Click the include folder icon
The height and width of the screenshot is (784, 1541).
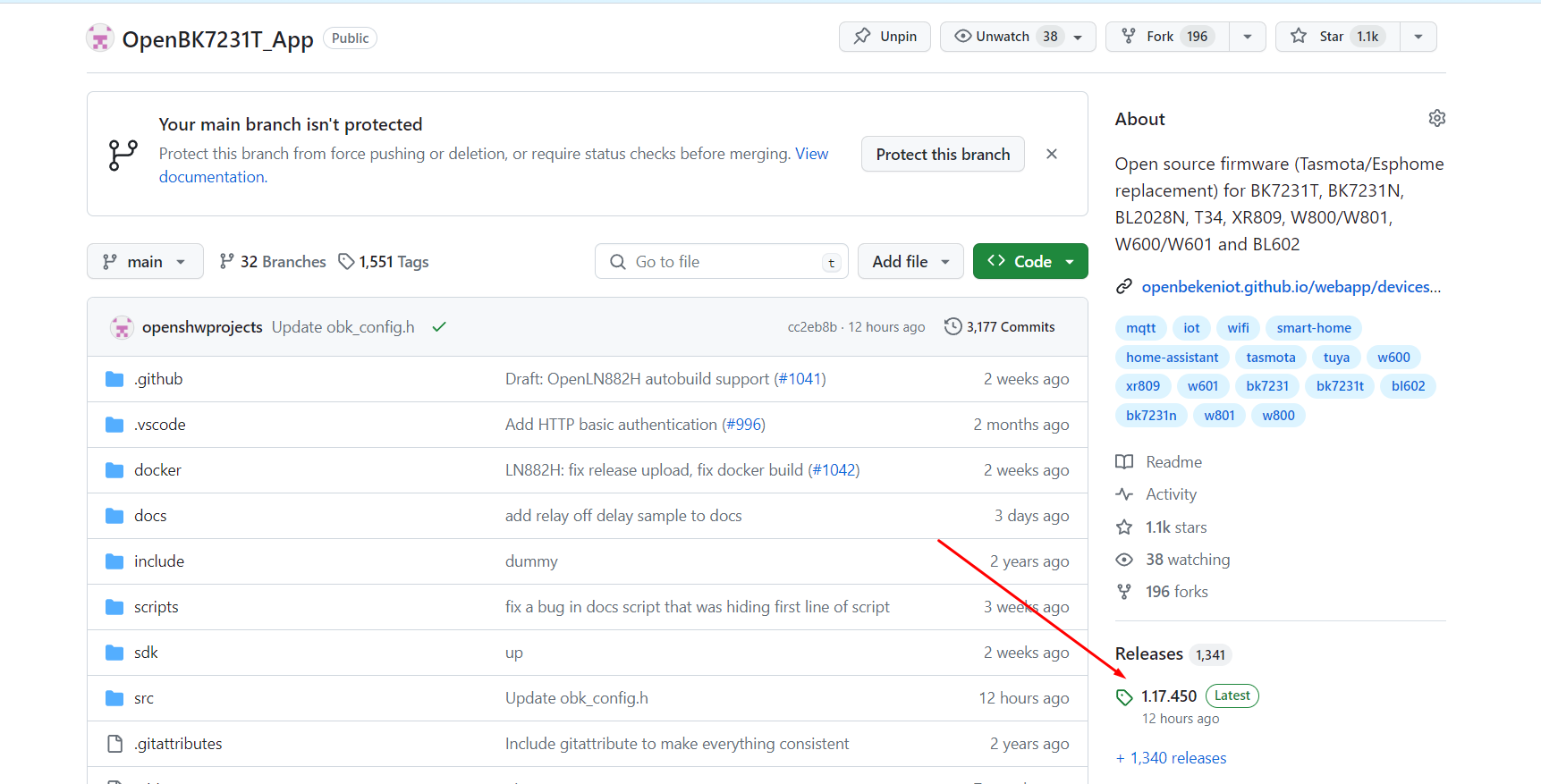(x=114, y=561)
